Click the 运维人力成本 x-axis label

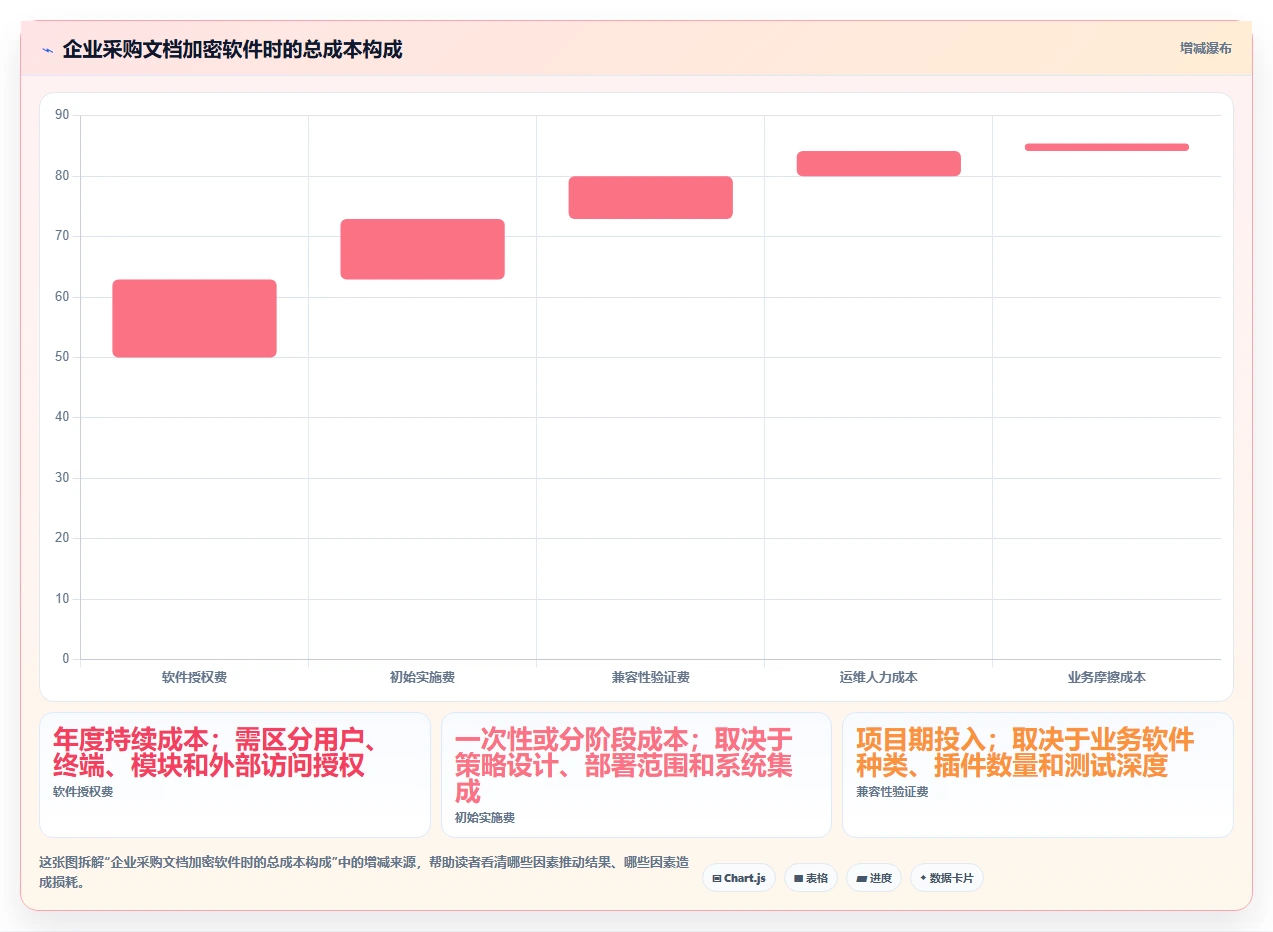[878, 678]
